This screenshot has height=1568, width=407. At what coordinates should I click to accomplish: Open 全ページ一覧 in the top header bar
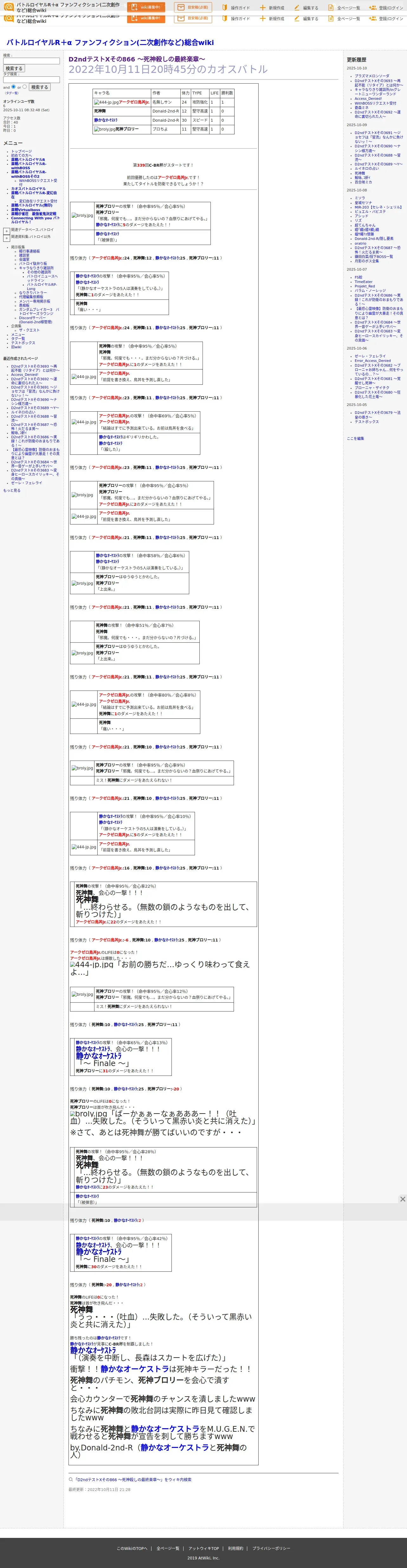344,8
